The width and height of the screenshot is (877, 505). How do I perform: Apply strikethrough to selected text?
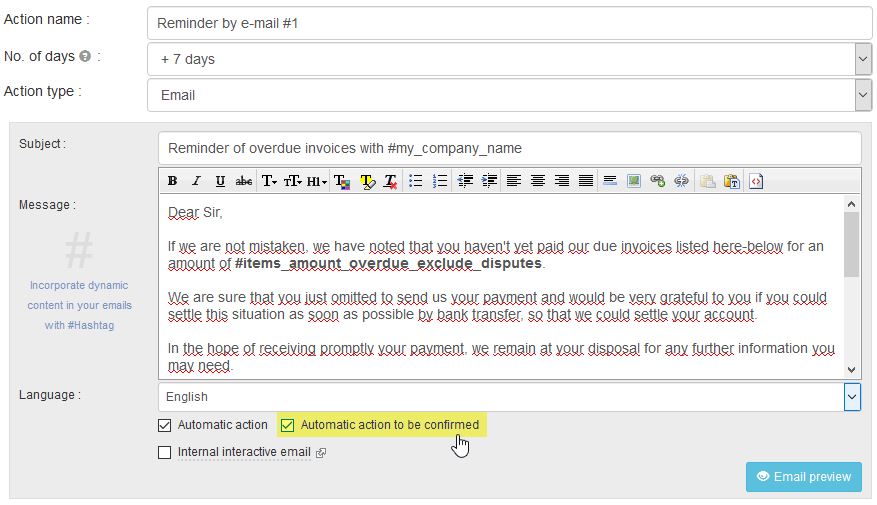pos(244,181)
